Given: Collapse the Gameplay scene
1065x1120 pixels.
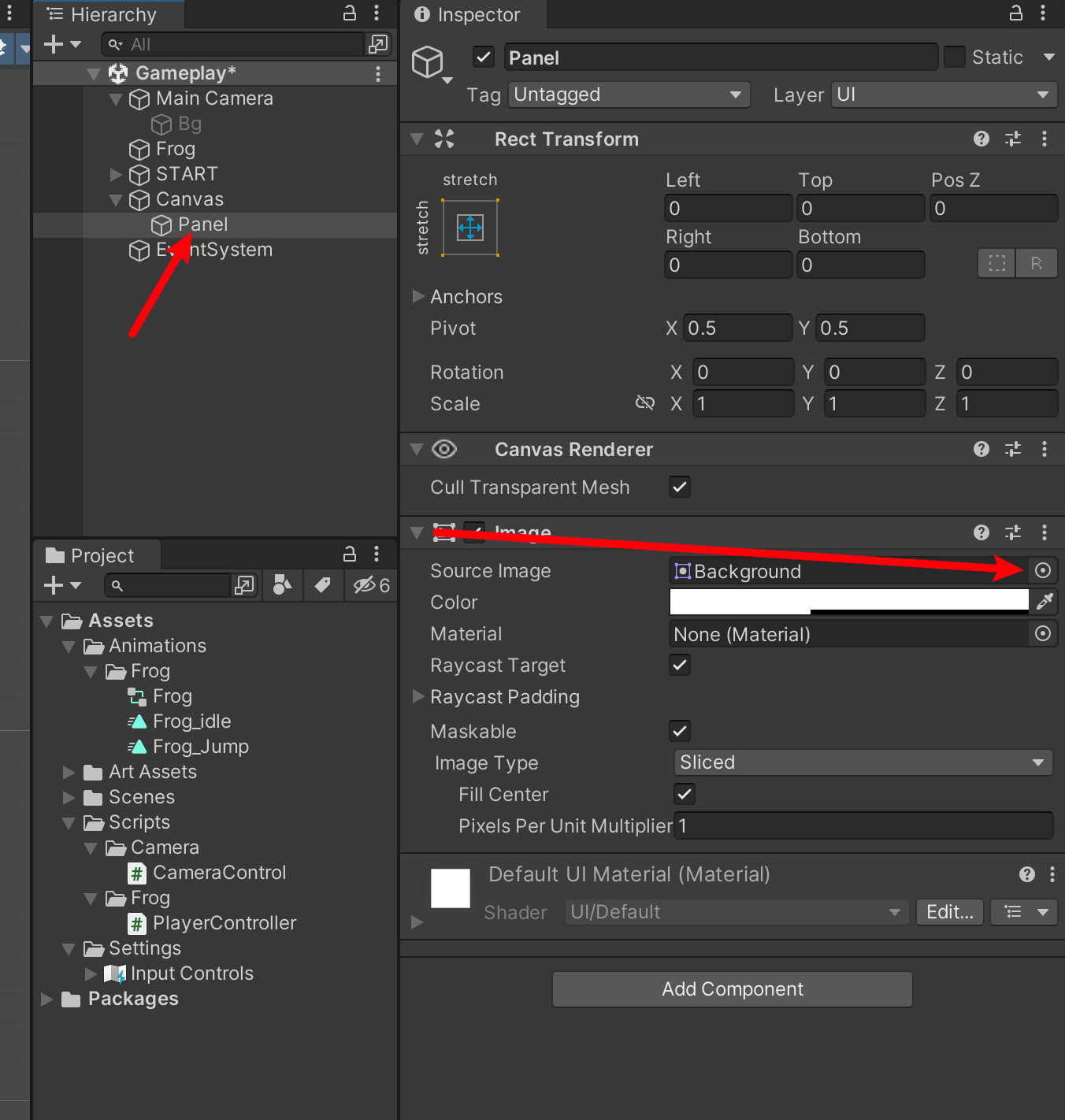Looking at the screenshot, I should 94,74.
